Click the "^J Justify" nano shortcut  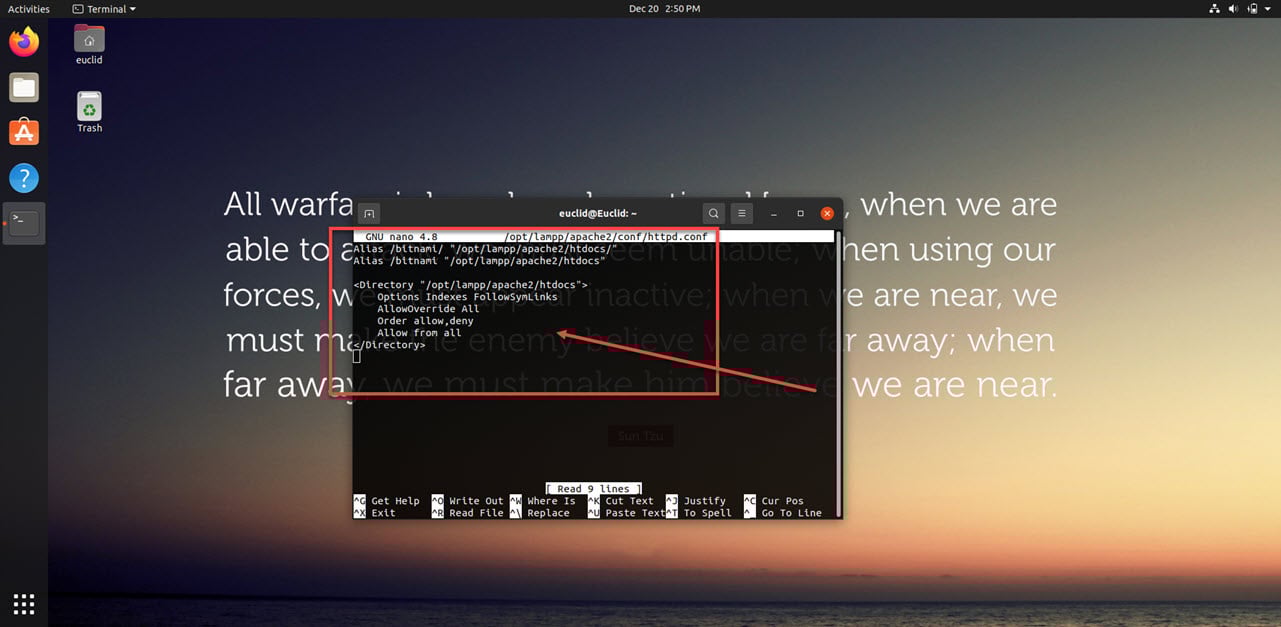(696, 501)
